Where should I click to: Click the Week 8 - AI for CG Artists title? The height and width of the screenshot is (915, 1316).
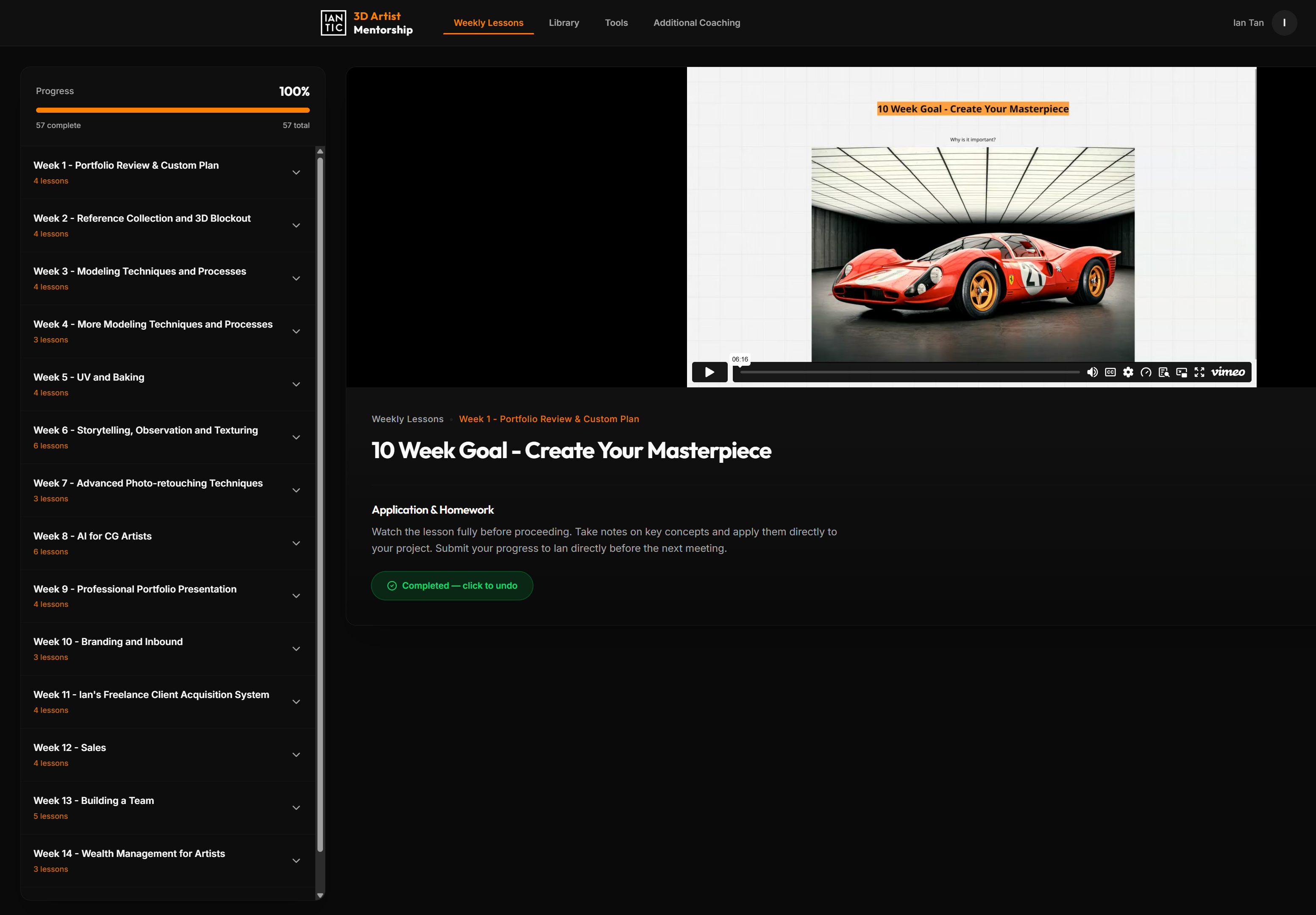coord(92,536)
